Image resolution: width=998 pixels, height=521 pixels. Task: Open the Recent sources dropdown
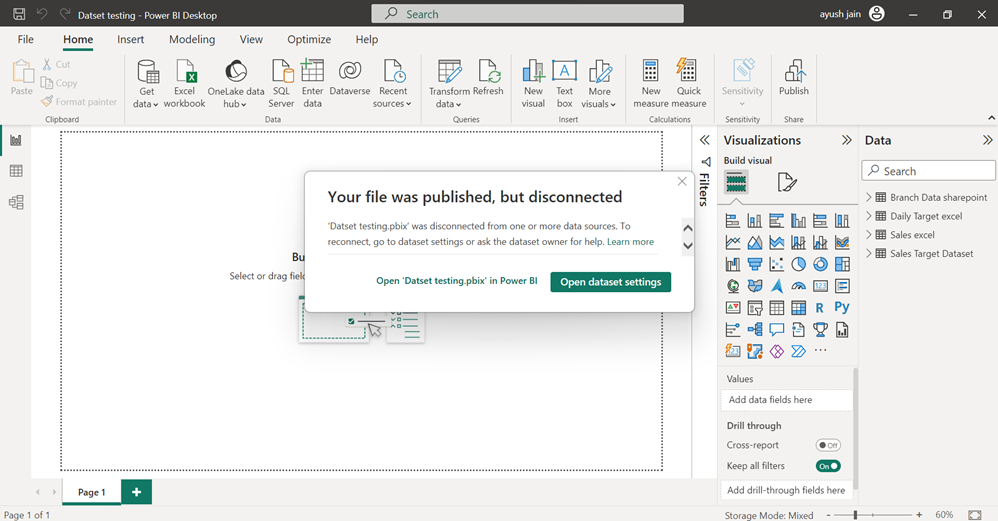pos(392,84)
